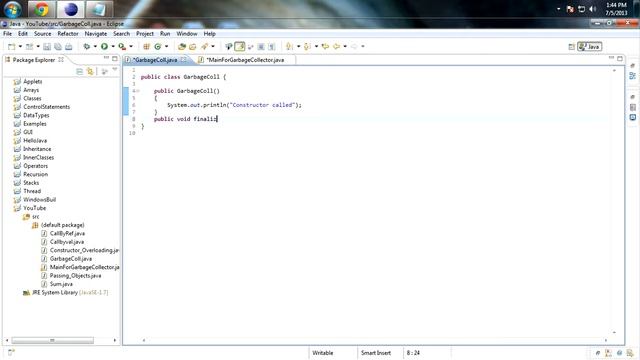Select GarbageColl.java in Package Explorer
This screenshot has width=640, height=360.
point(71,259)
